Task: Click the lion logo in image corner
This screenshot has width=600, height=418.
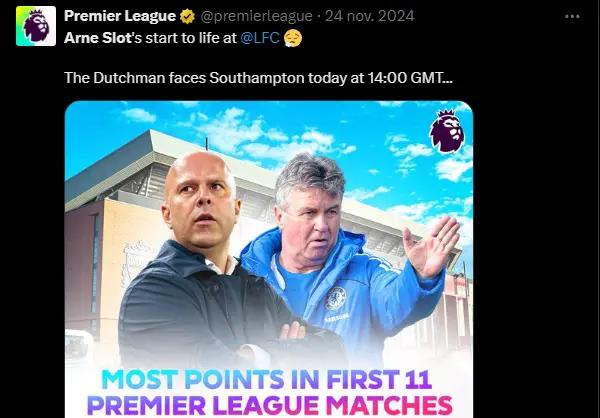Action: click(x=447, y=131)
